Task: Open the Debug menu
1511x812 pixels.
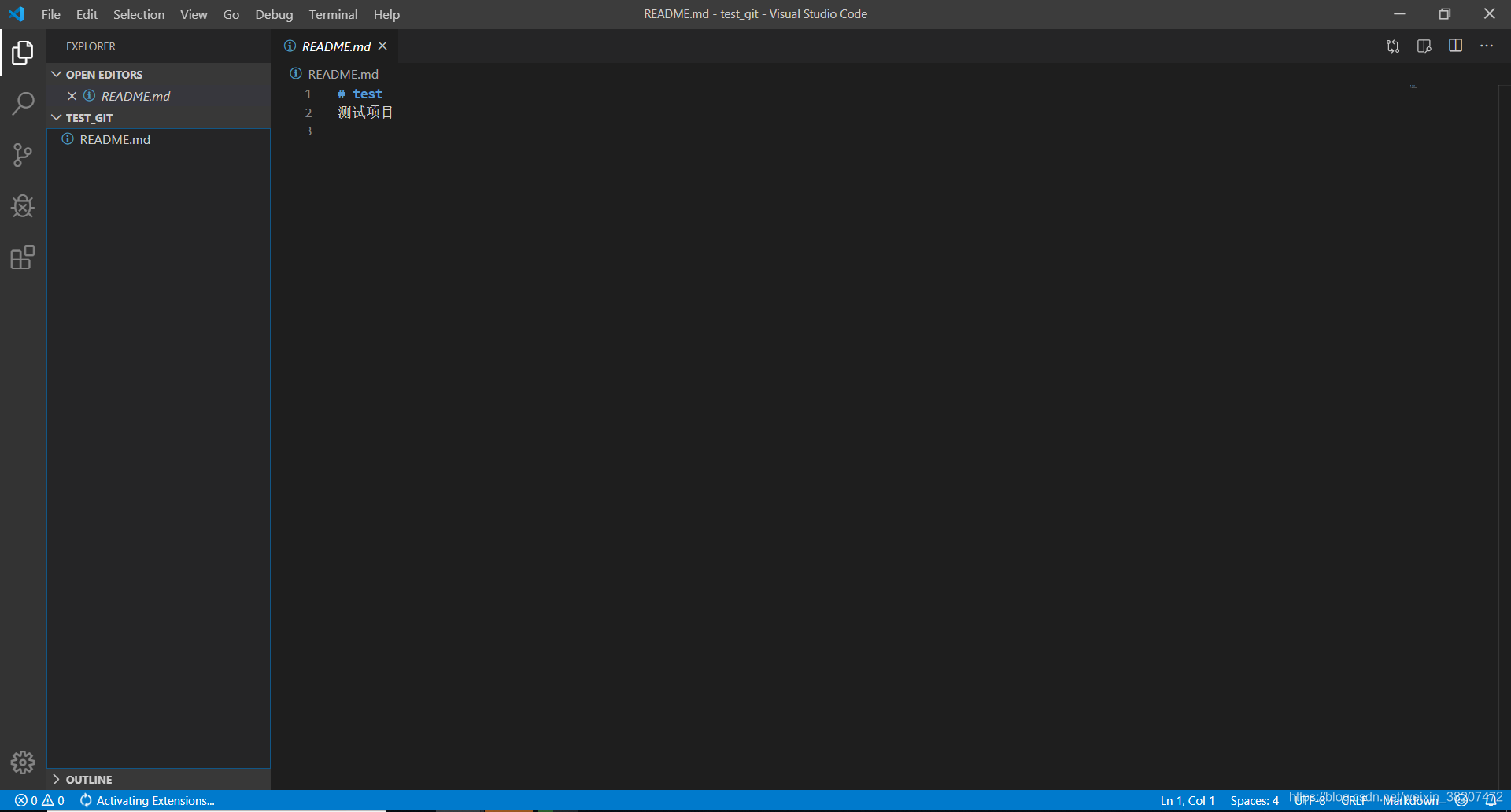Action: 274,14
